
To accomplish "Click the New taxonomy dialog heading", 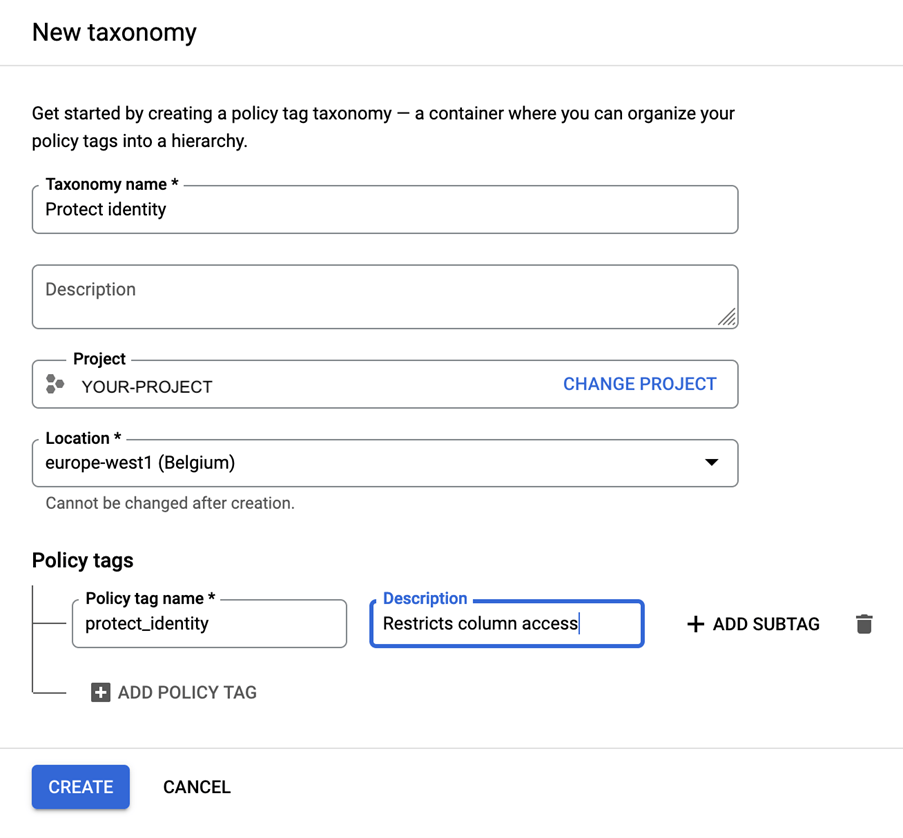I will (114, 32).
